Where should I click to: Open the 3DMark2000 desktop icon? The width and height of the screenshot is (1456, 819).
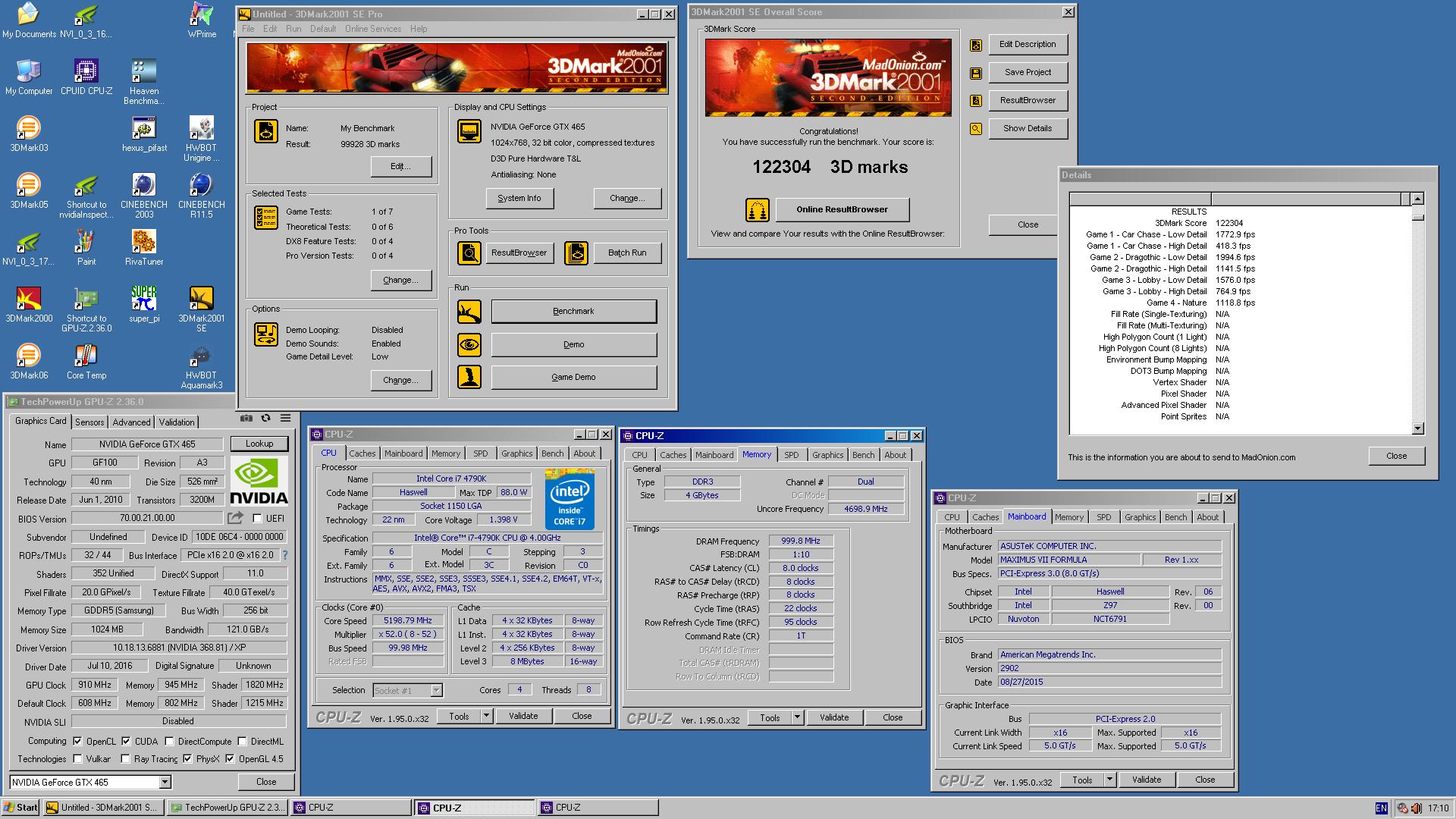click(29, 305)
